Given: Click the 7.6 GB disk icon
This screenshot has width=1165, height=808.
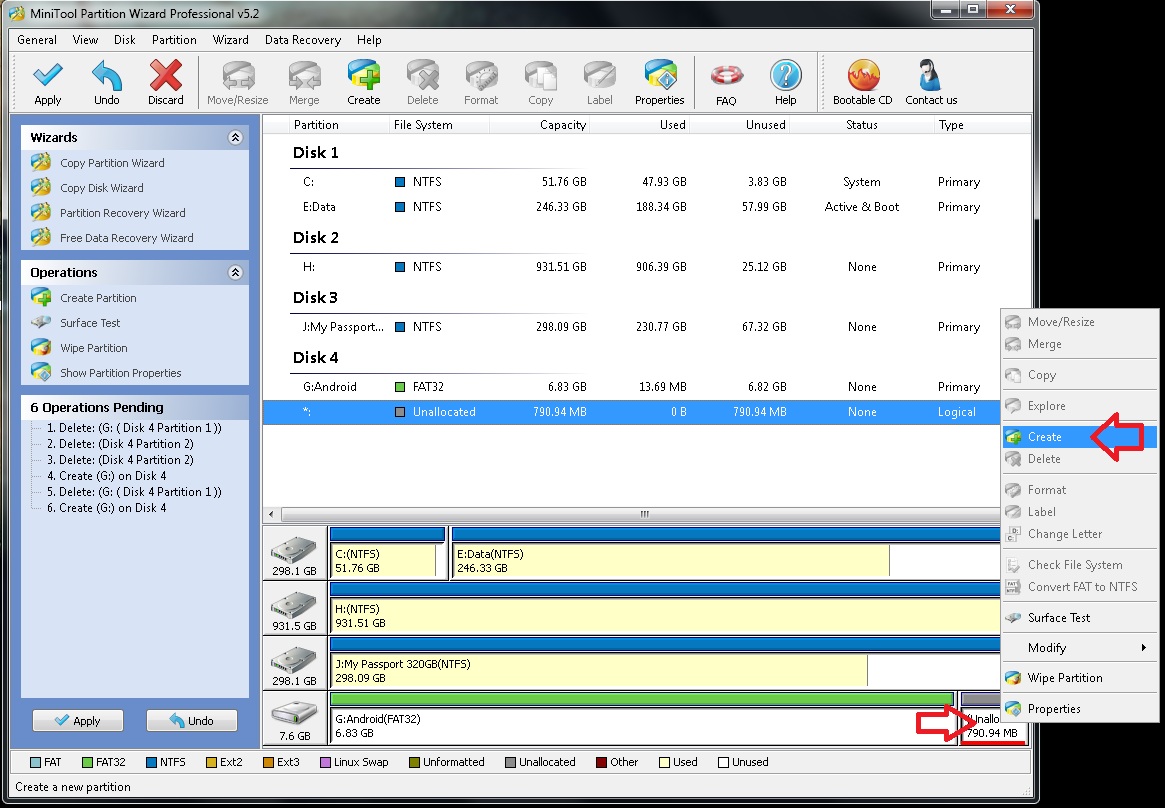Looking at the screenshot, I should (x=293, y=714).
